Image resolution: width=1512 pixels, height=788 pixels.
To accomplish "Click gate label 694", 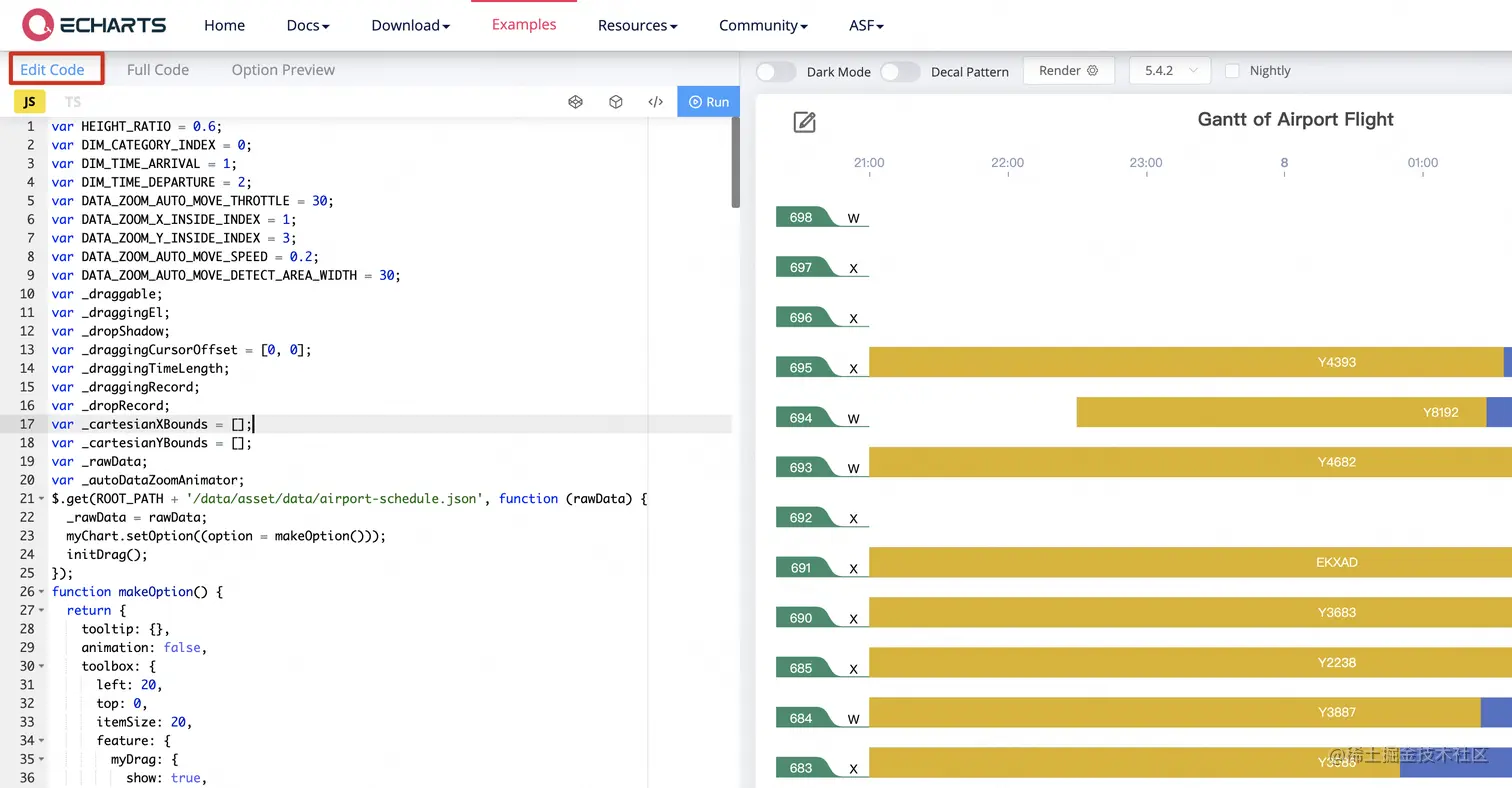I will [801, 417].
